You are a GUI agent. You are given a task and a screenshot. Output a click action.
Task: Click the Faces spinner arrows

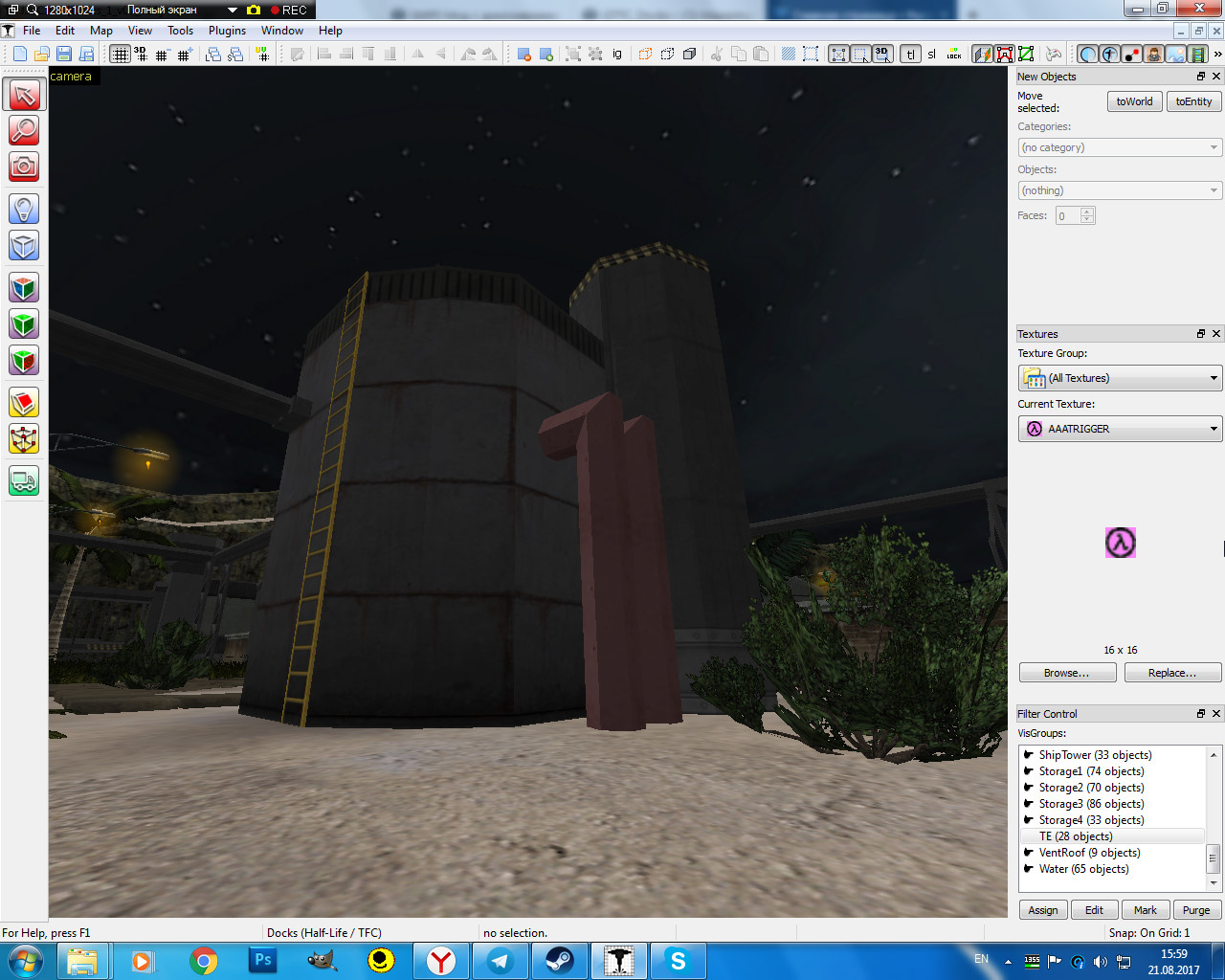(1087, 215)
